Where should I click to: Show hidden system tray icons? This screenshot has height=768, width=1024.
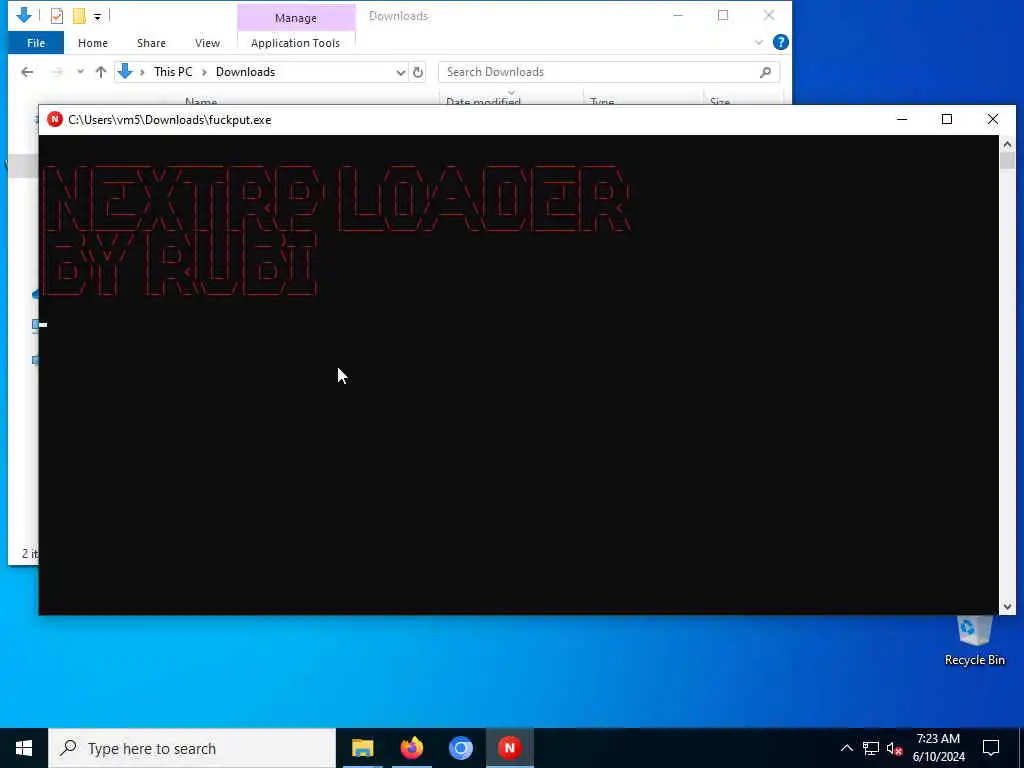pos(846,748)
